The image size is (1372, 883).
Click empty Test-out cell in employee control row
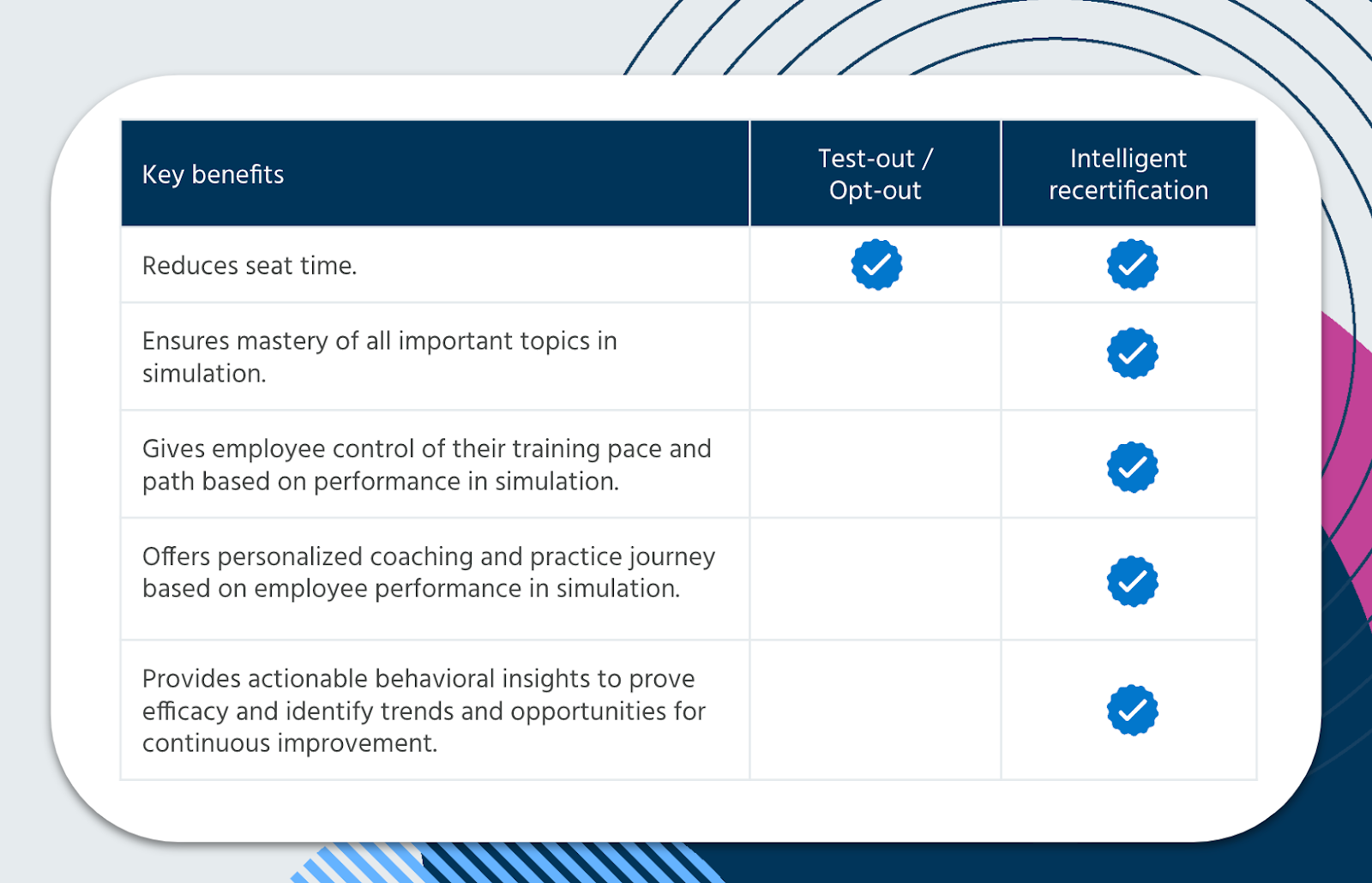click(x=876, y=464)
